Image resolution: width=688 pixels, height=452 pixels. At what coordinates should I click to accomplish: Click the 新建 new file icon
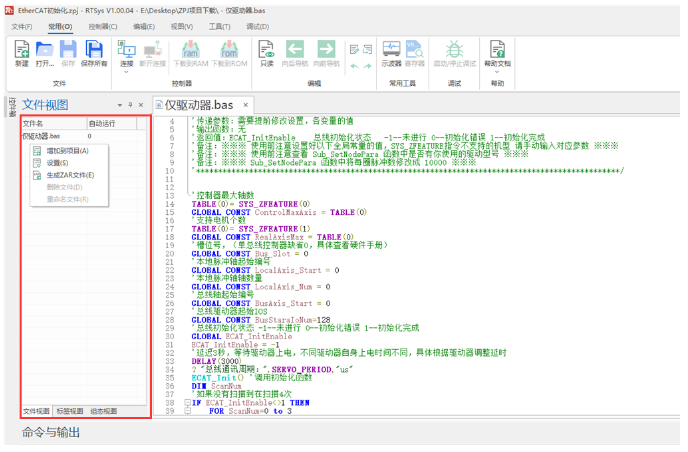pyautogui.click(x=22, y=49)
